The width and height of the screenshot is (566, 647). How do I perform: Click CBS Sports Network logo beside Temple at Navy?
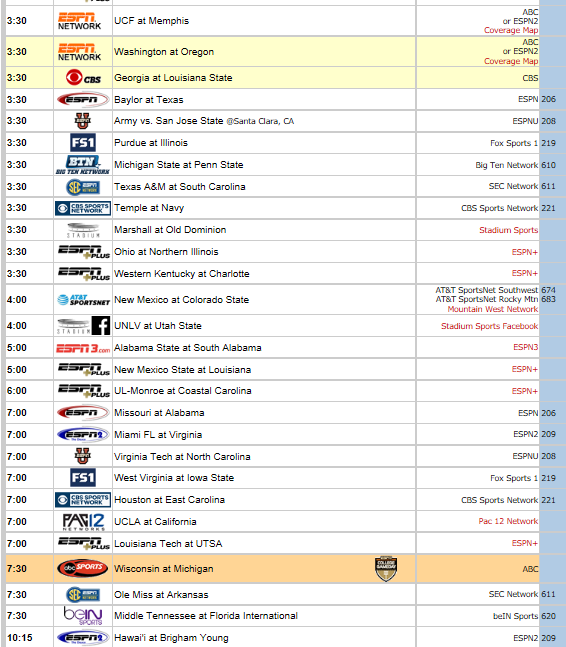[83, 208]
